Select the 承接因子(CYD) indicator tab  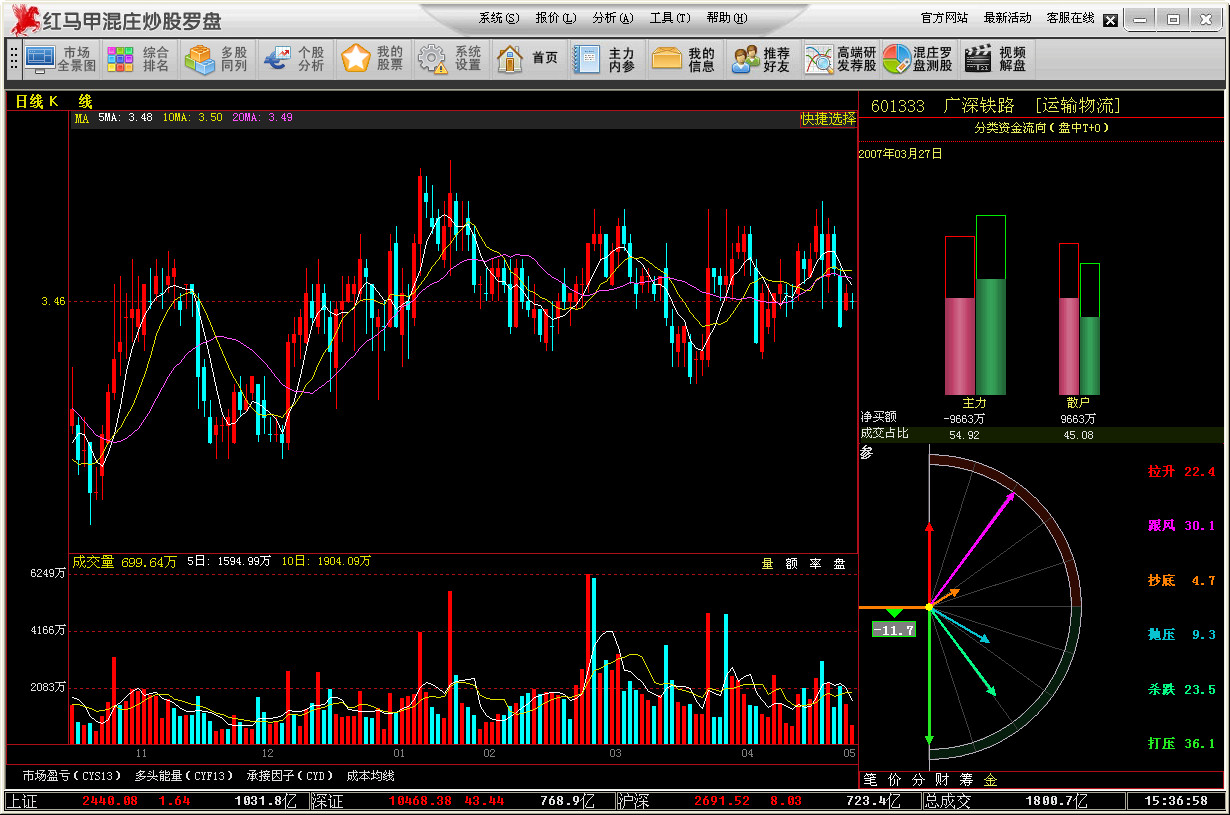pos(290,775)
